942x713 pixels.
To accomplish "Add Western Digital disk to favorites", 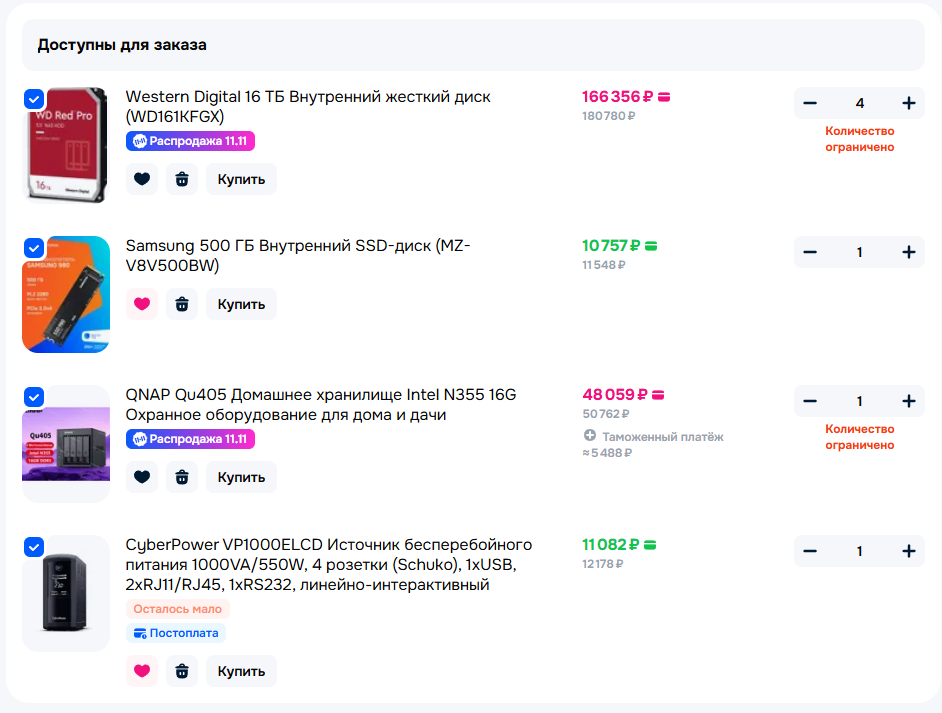I will click(x=142, y=179).
